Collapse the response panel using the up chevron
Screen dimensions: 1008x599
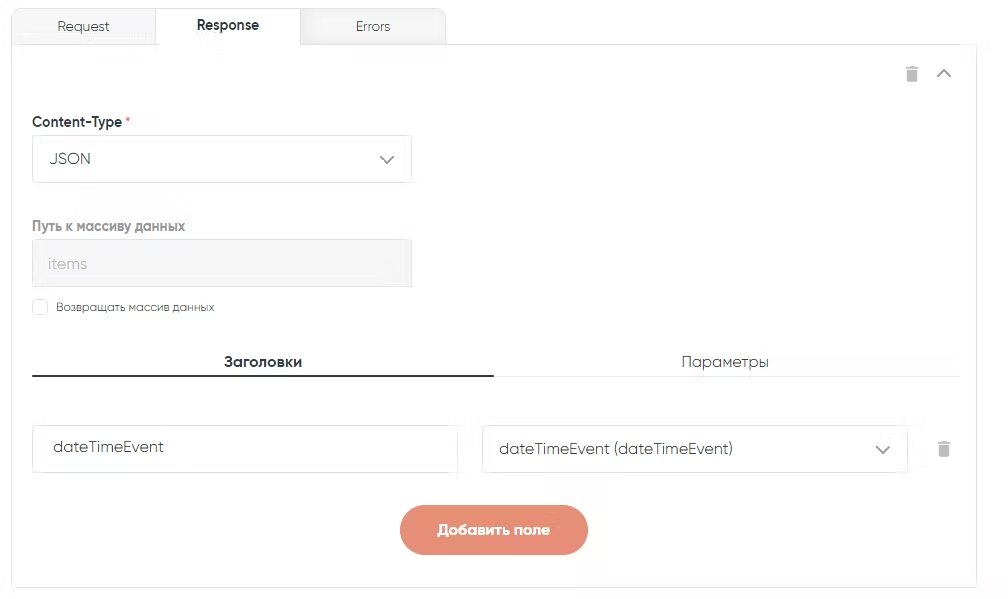(943, 74)
